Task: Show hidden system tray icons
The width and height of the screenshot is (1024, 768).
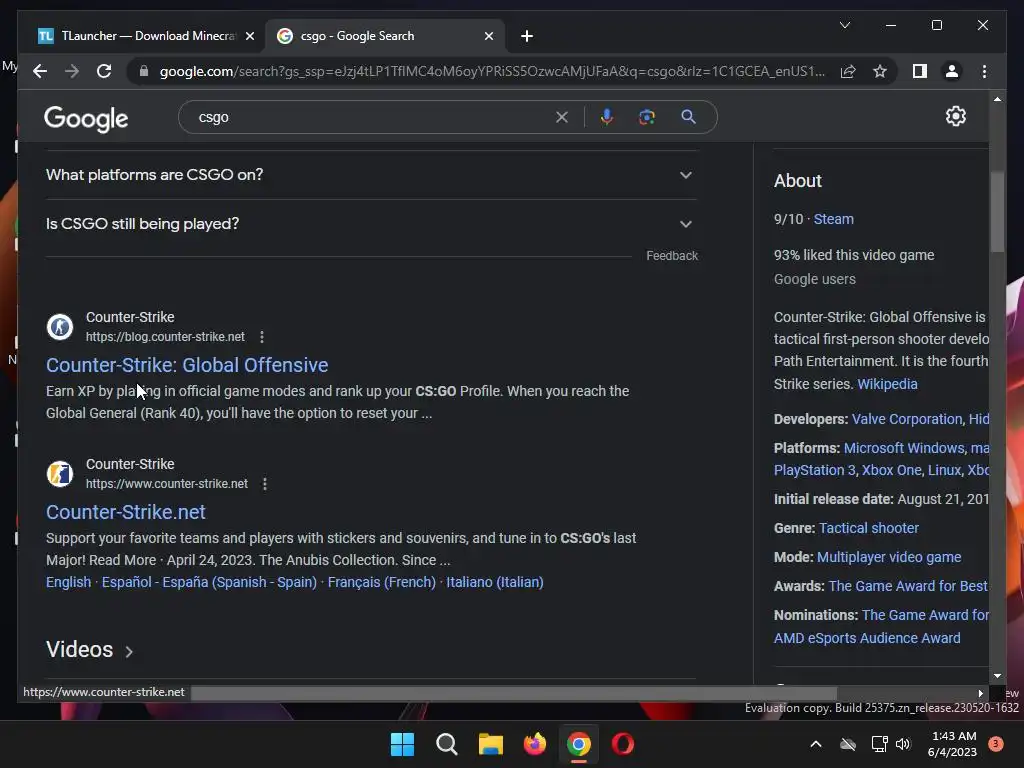Action: coord(816,744)
